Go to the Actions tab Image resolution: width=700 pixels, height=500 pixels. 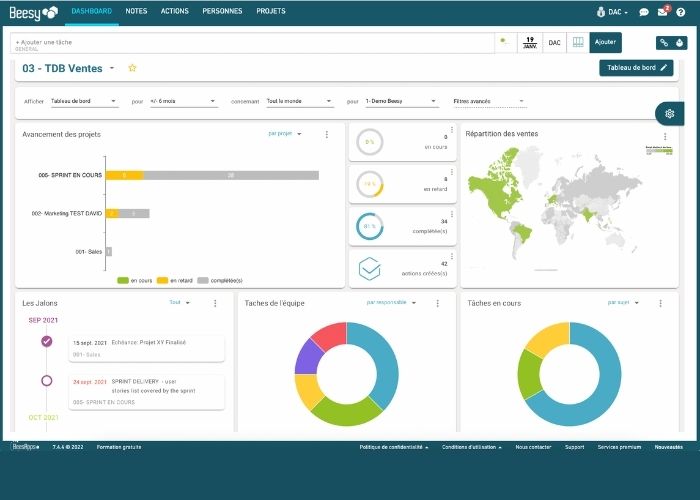(175, 11)
